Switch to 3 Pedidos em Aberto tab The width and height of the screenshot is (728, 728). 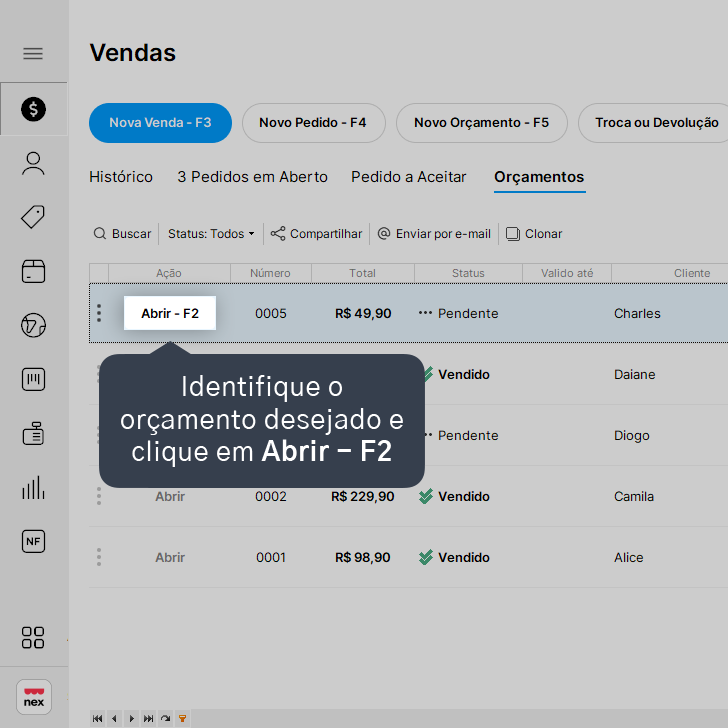pyautogui.click(x=252, y=177)
